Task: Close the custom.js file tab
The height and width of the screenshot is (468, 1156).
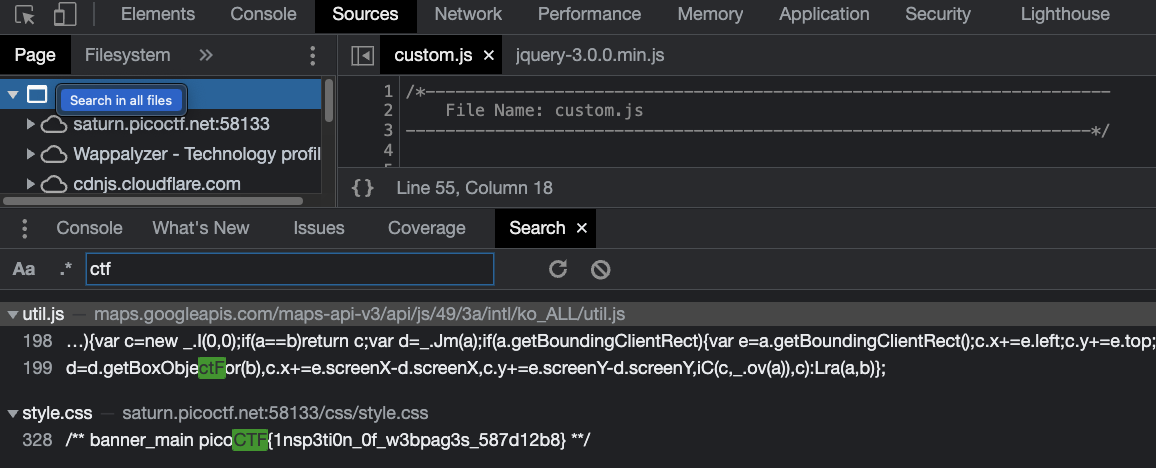Action: 489,56
